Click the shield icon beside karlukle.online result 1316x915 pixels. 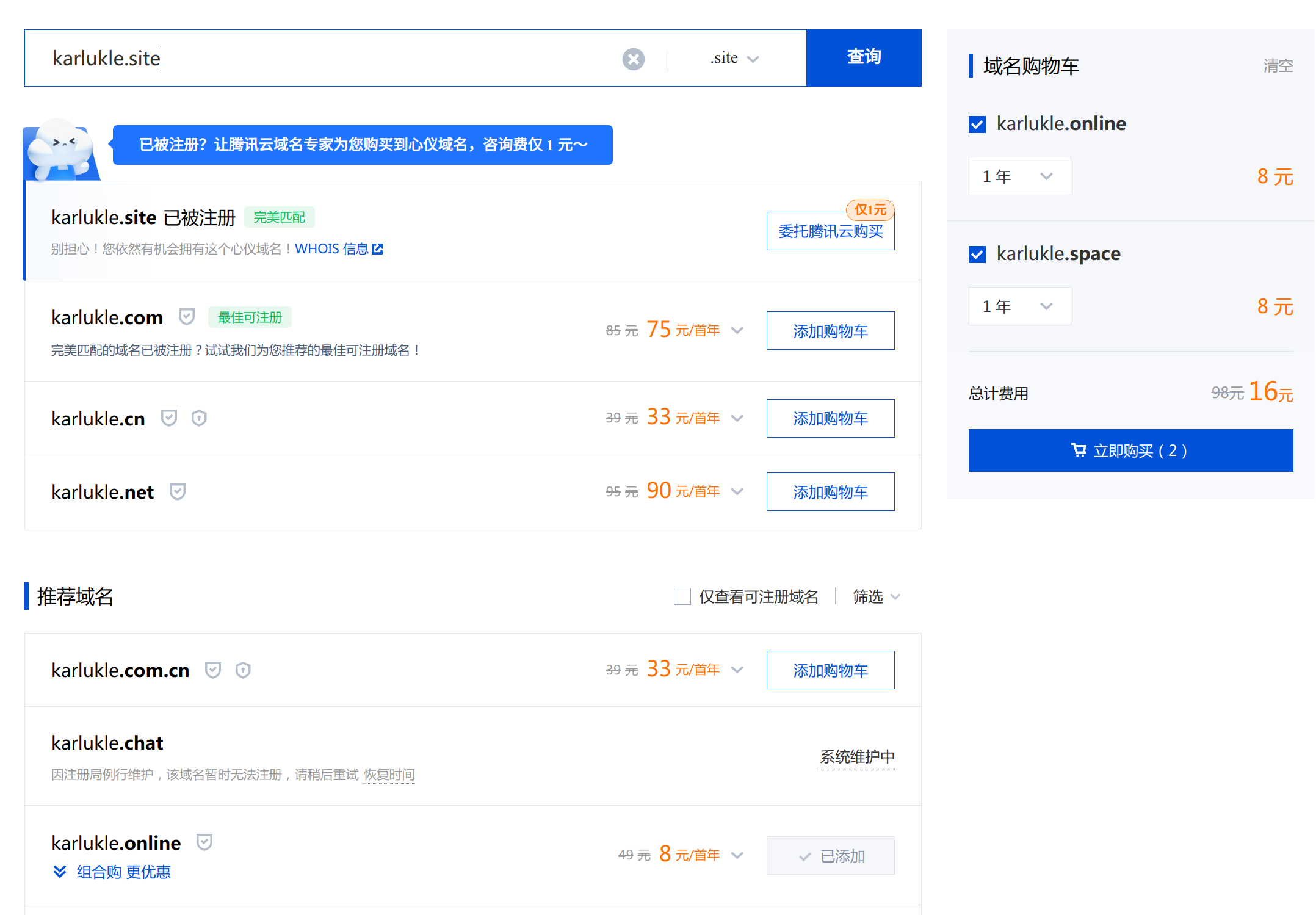point(204,842)
